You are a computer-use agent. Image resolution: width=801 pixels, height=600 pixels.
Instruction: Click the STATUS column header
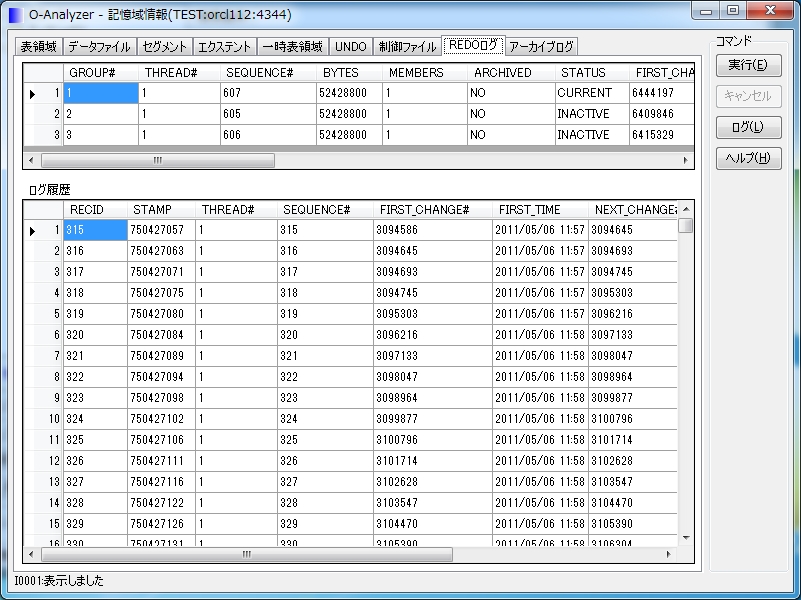point(592,73)
